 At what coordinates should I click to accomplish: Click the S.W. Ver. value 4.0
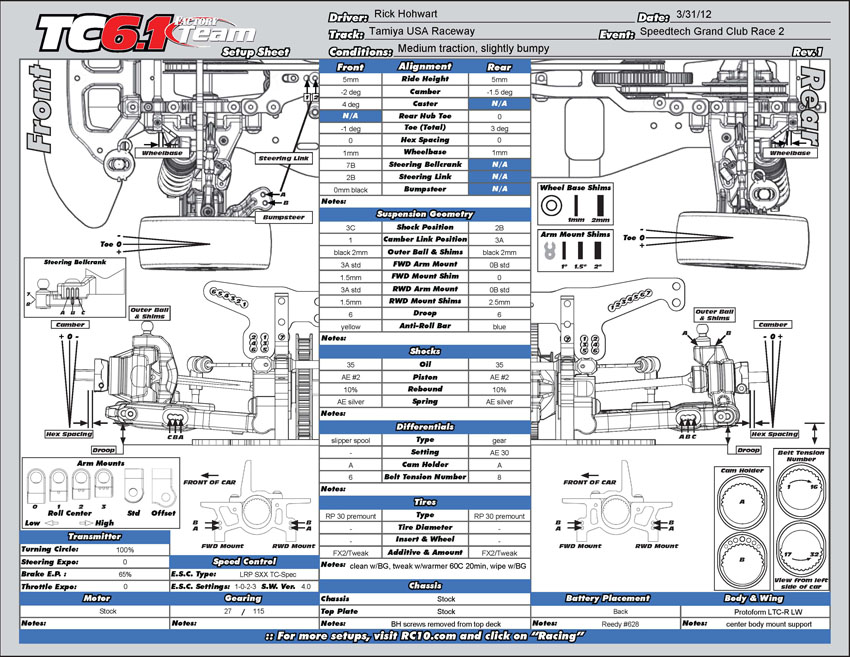point(306,587)
